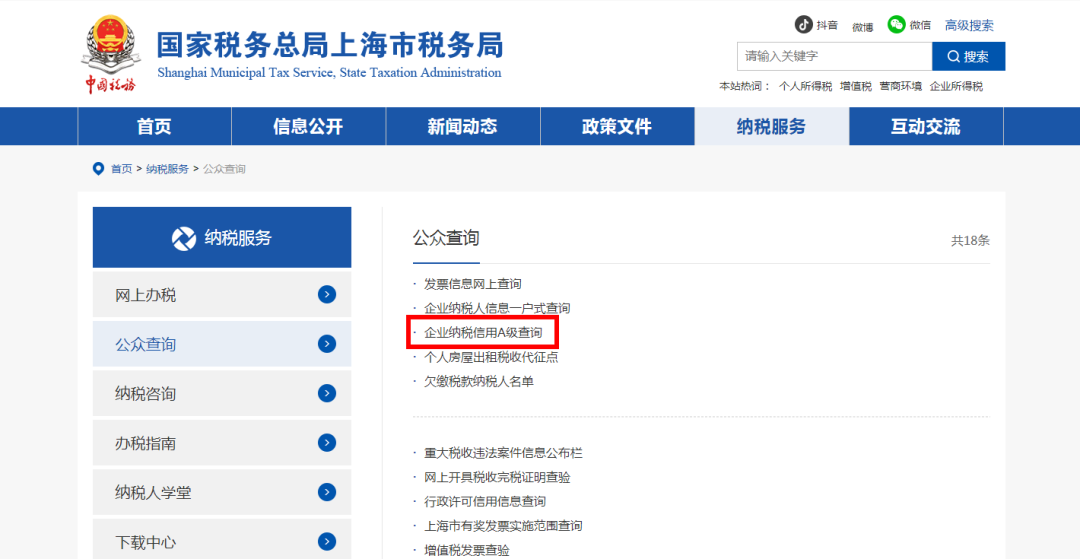Open 增值税发票查验 link
Viewport: 1080px width, 559px height.
(x=467, y=550)
